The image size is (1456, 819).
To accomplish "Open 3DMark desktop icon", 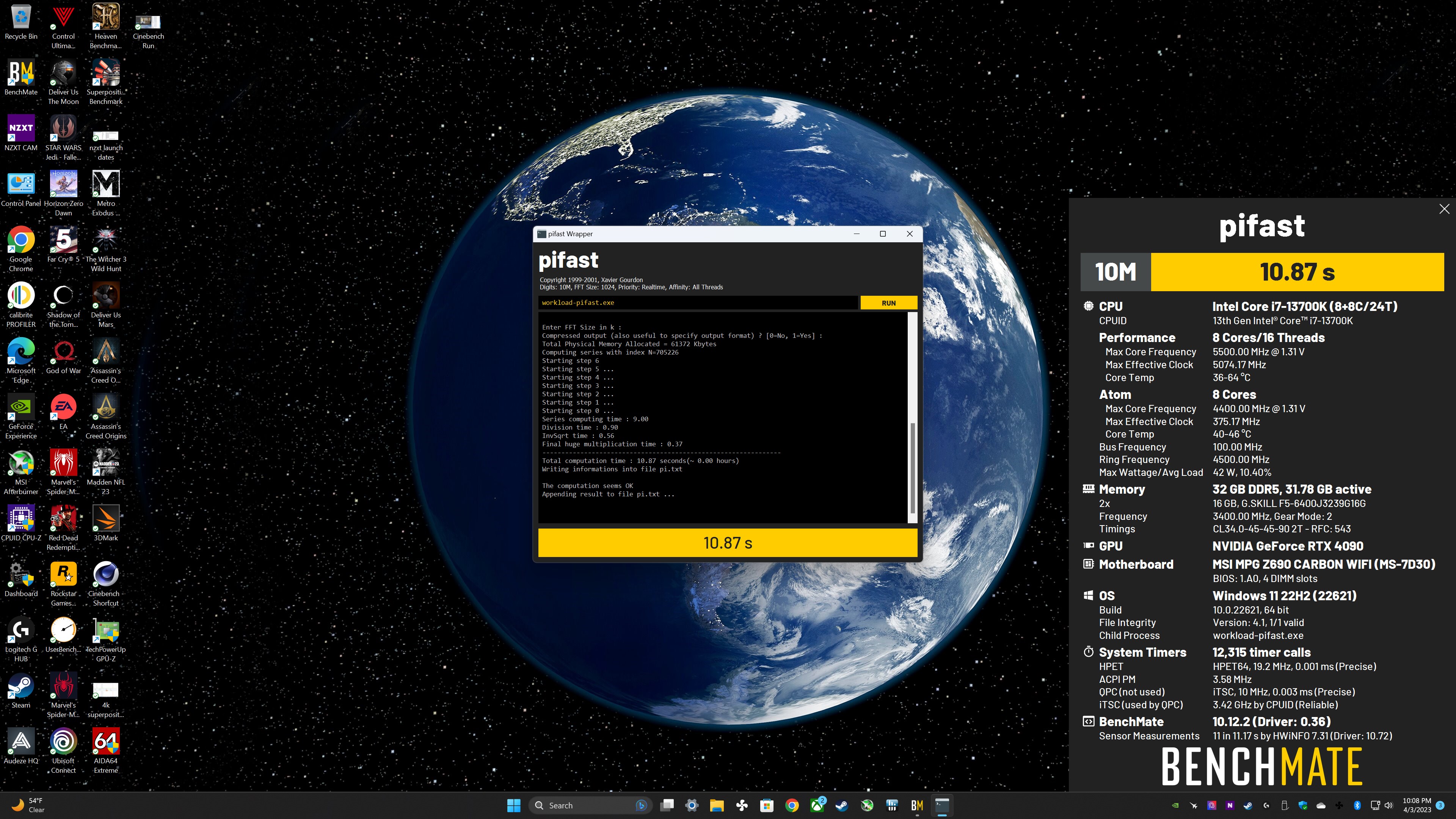I will tap(106, 523).
